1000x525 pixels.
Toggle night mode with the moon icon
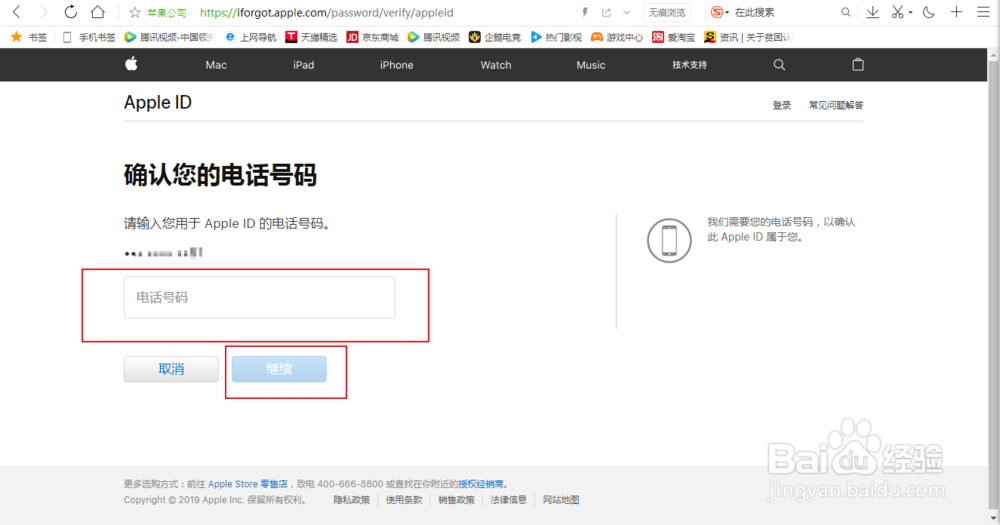point(929,12)
